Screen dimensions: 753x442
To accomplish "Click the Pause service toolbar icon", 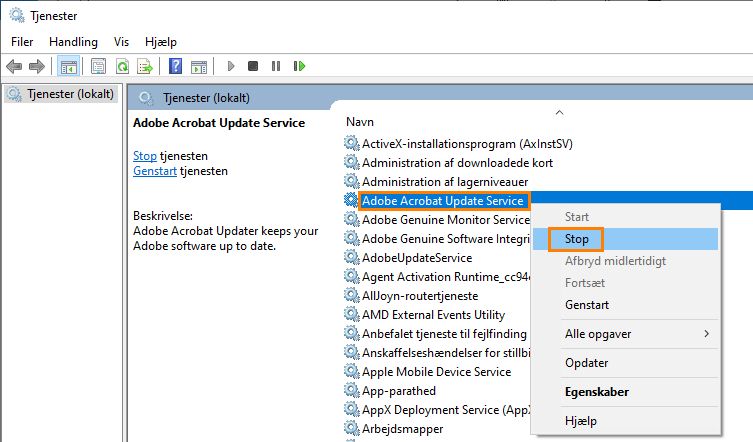I will (276, 66).
